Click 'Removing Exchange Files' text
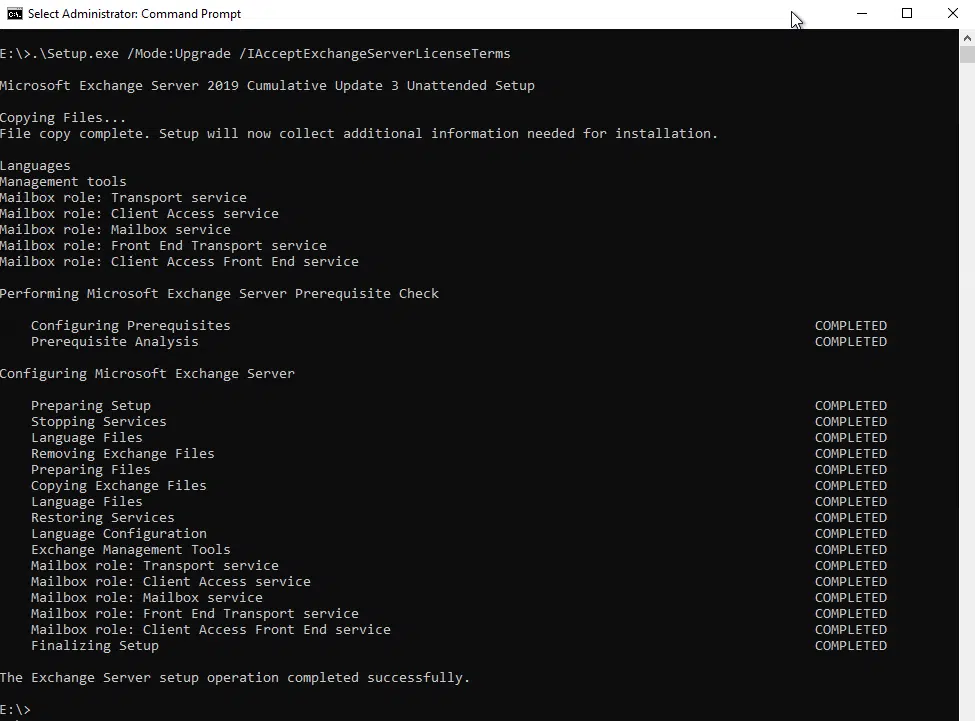 coord(122,454)
